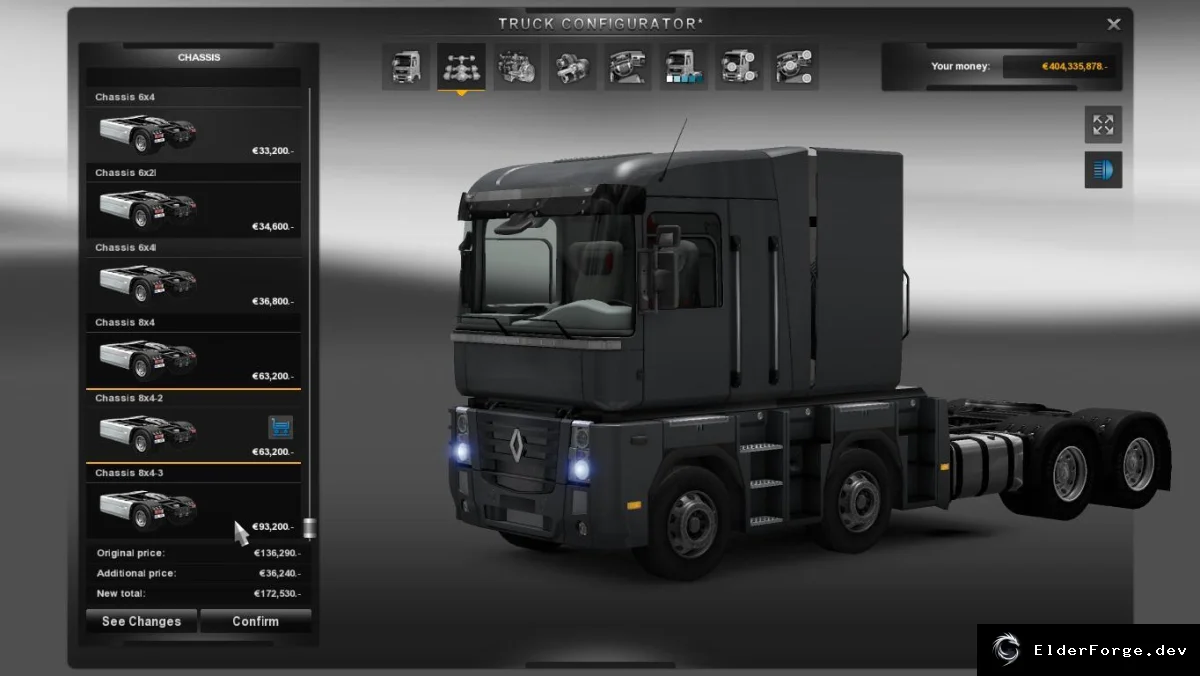Toggle the truck headlights preview
The height and width of the screenshot is (676, 1200).
[x=1103, y=170]
